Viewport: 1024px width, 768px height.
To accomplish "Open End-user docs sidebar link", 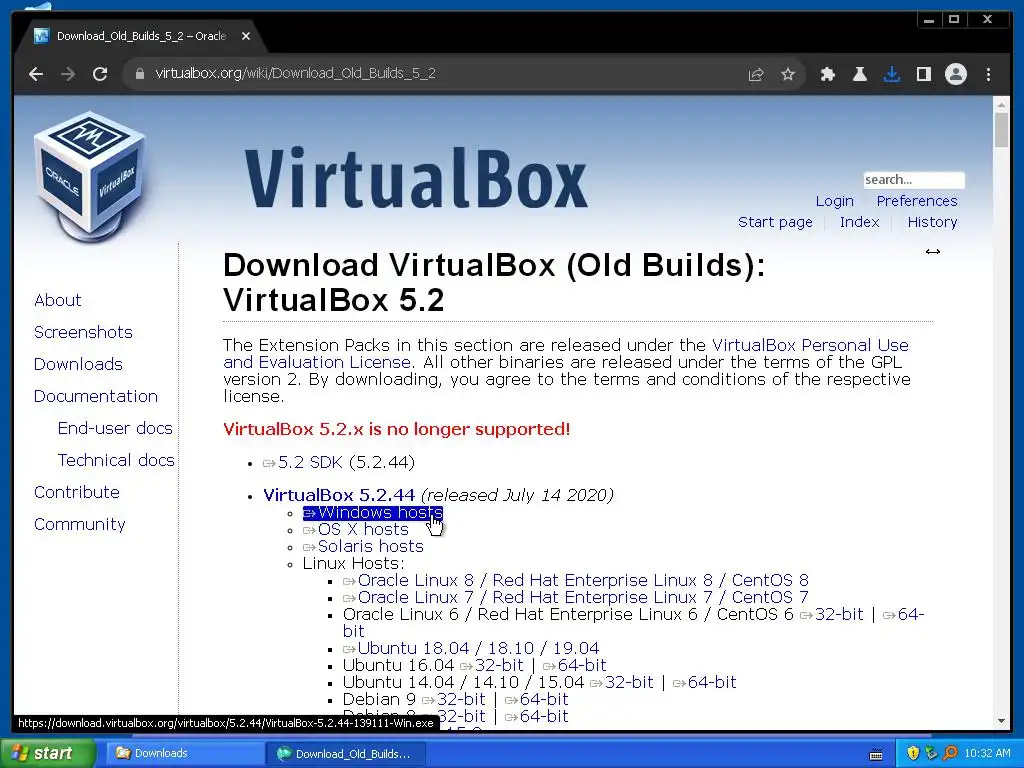I will coord(115,428).
